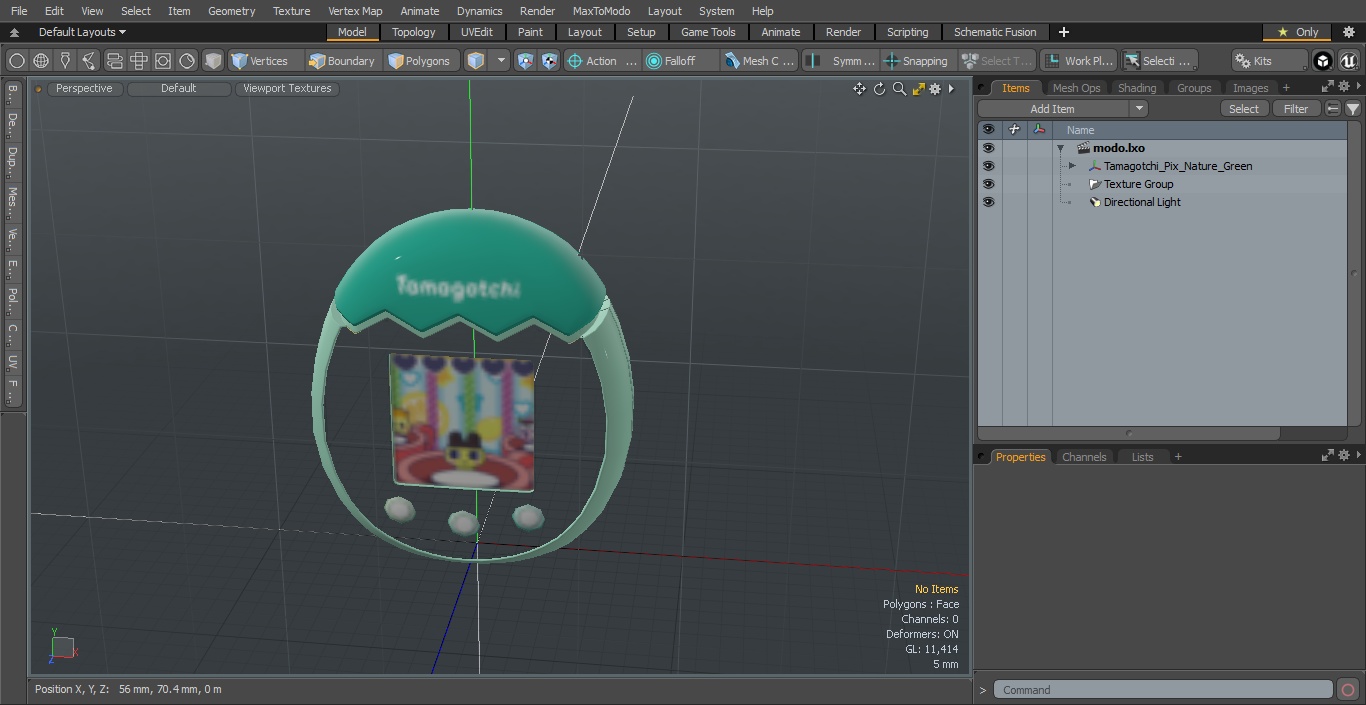Click the funnel filter icon in Items panel
The width and height of the screenshot is (1366, 705).
tap(1352, 109)
